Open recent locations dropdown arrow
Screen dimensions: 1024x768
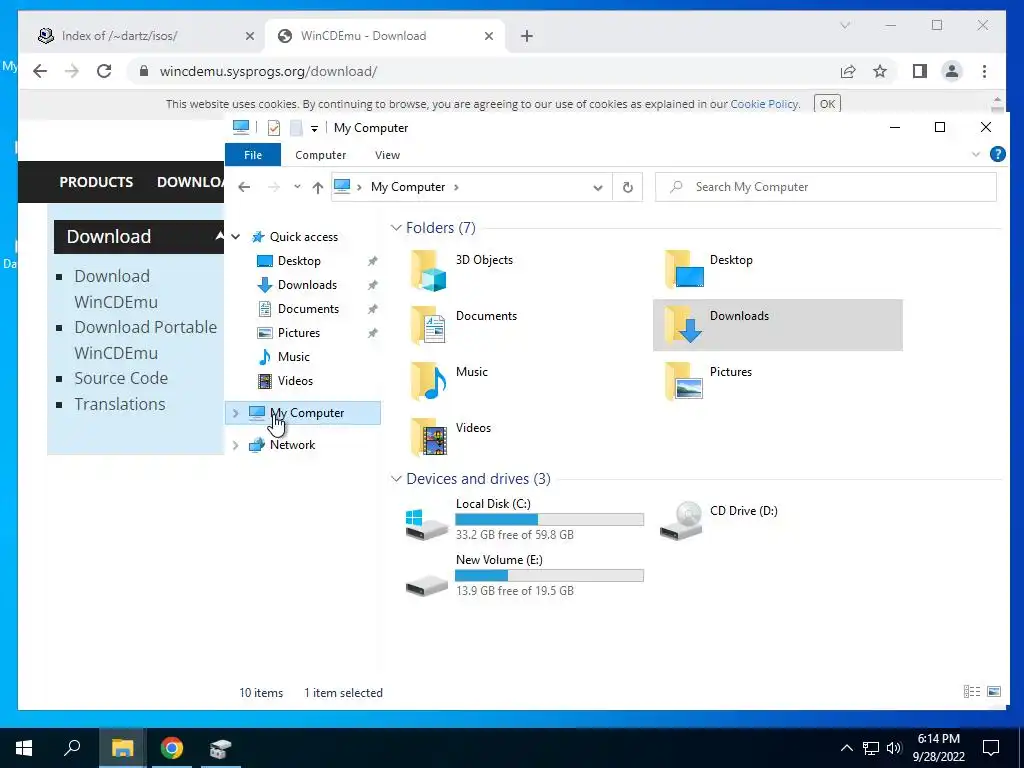[297, 187]
